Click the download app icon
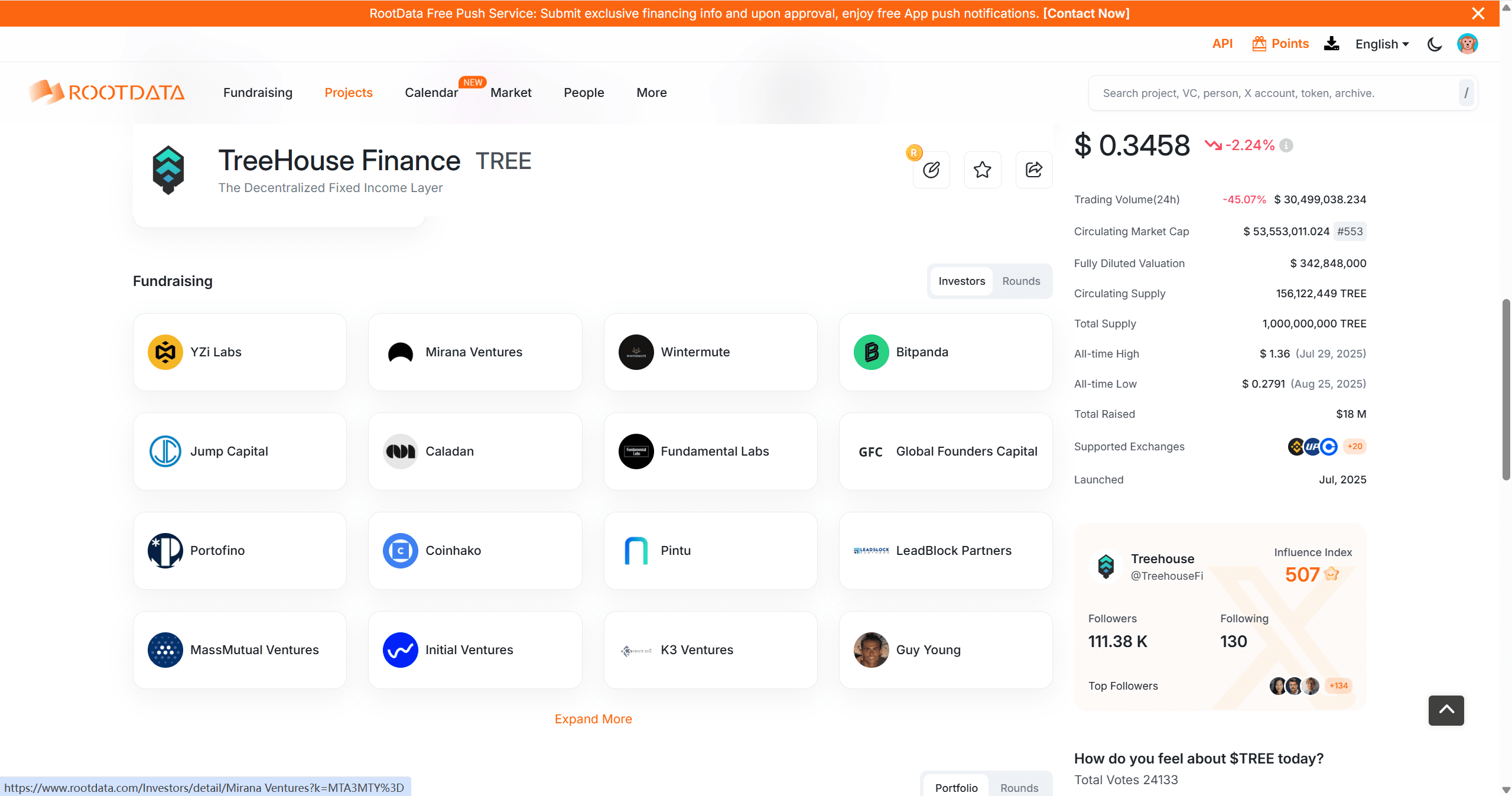 [x=1331, y=44]
